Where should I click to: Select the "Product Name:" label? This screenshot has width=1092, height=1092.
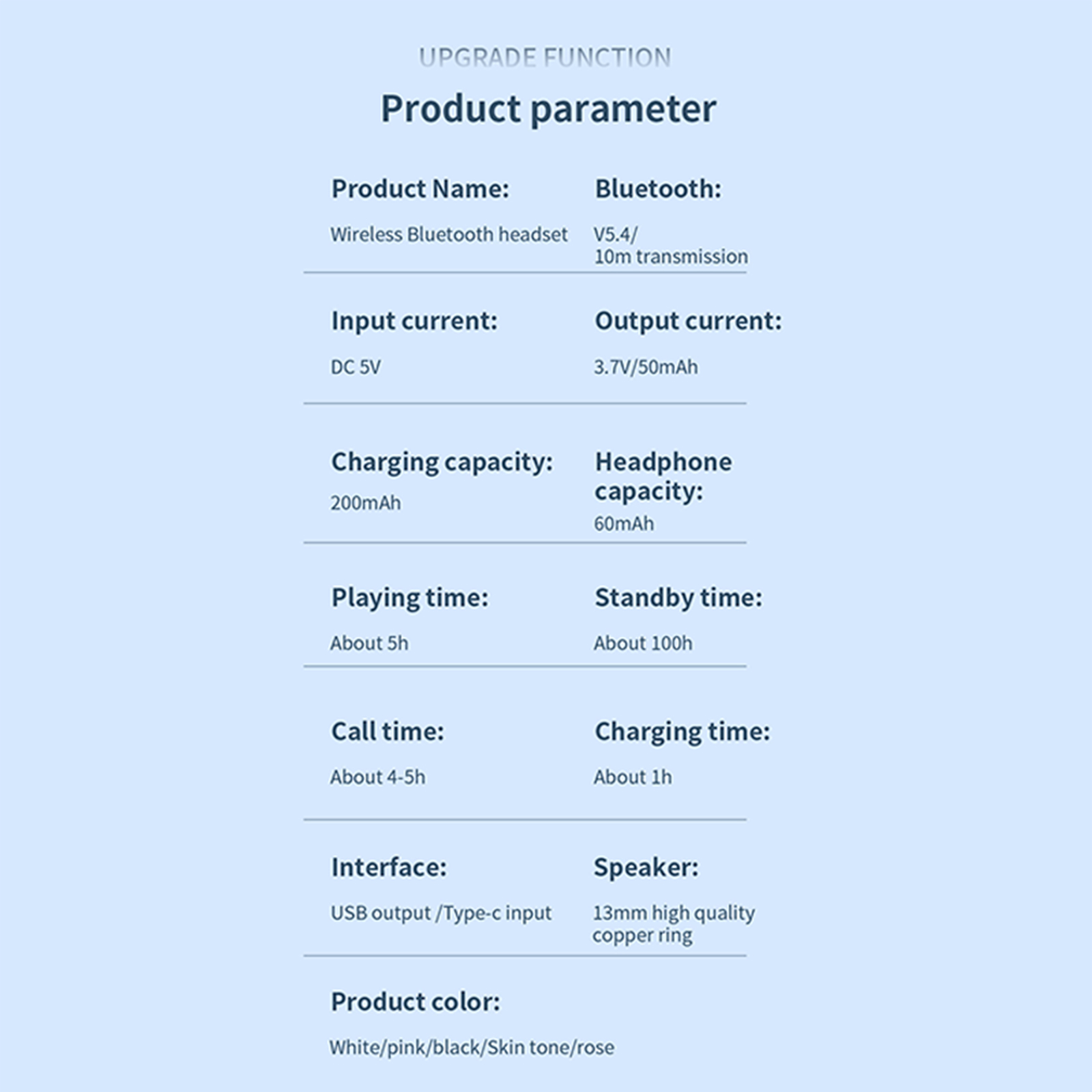pyautogui.click(x=420, y=189)
